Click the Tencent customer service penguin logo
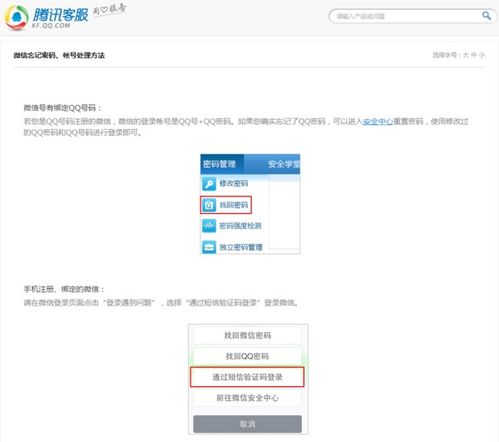499x442 pixels. pyautogui.click(x=16, y=17)
